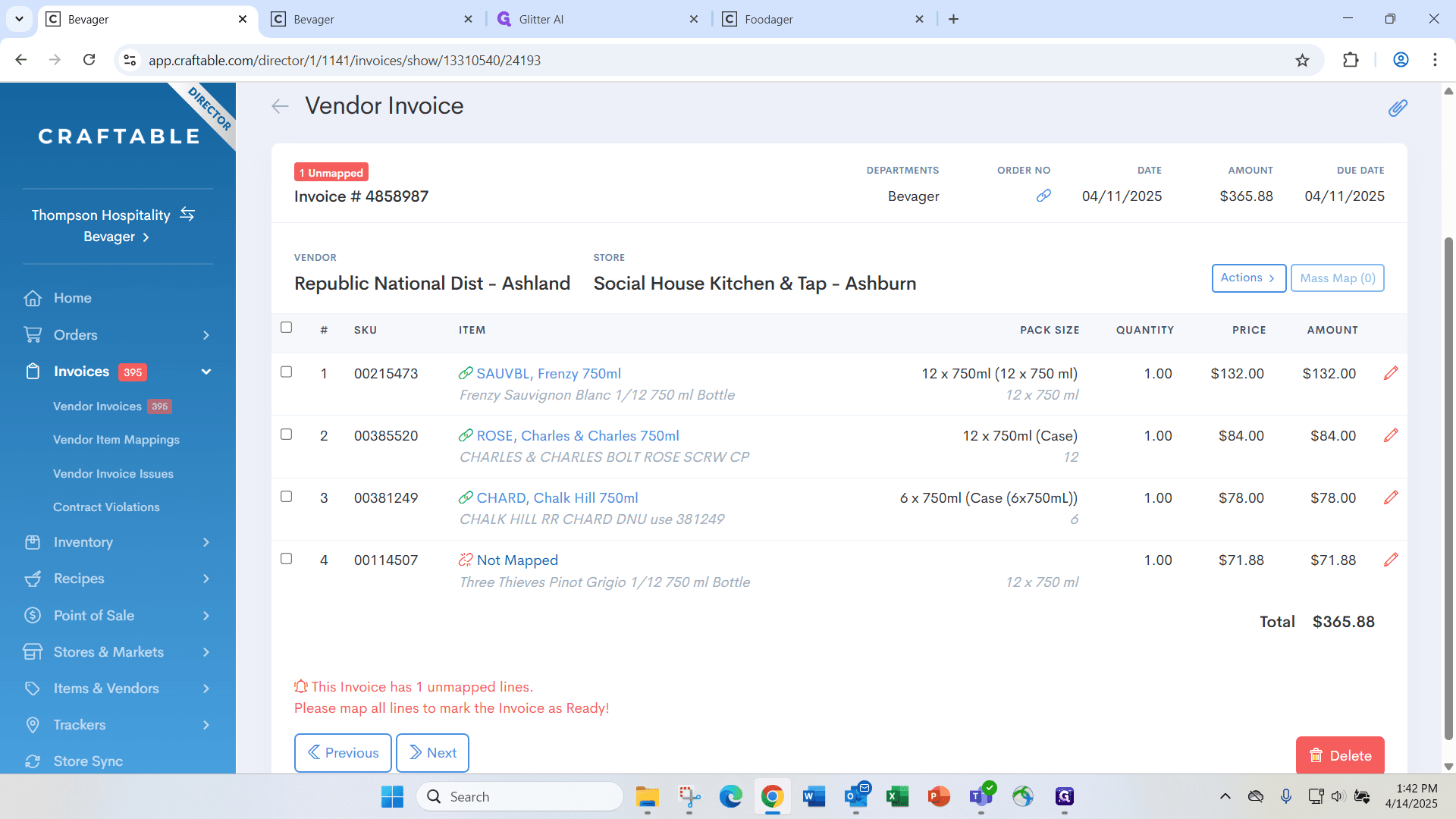The image size is (1456, 819).
Task: Click the Point of Sale dollar icon
Action: [33, 615]
